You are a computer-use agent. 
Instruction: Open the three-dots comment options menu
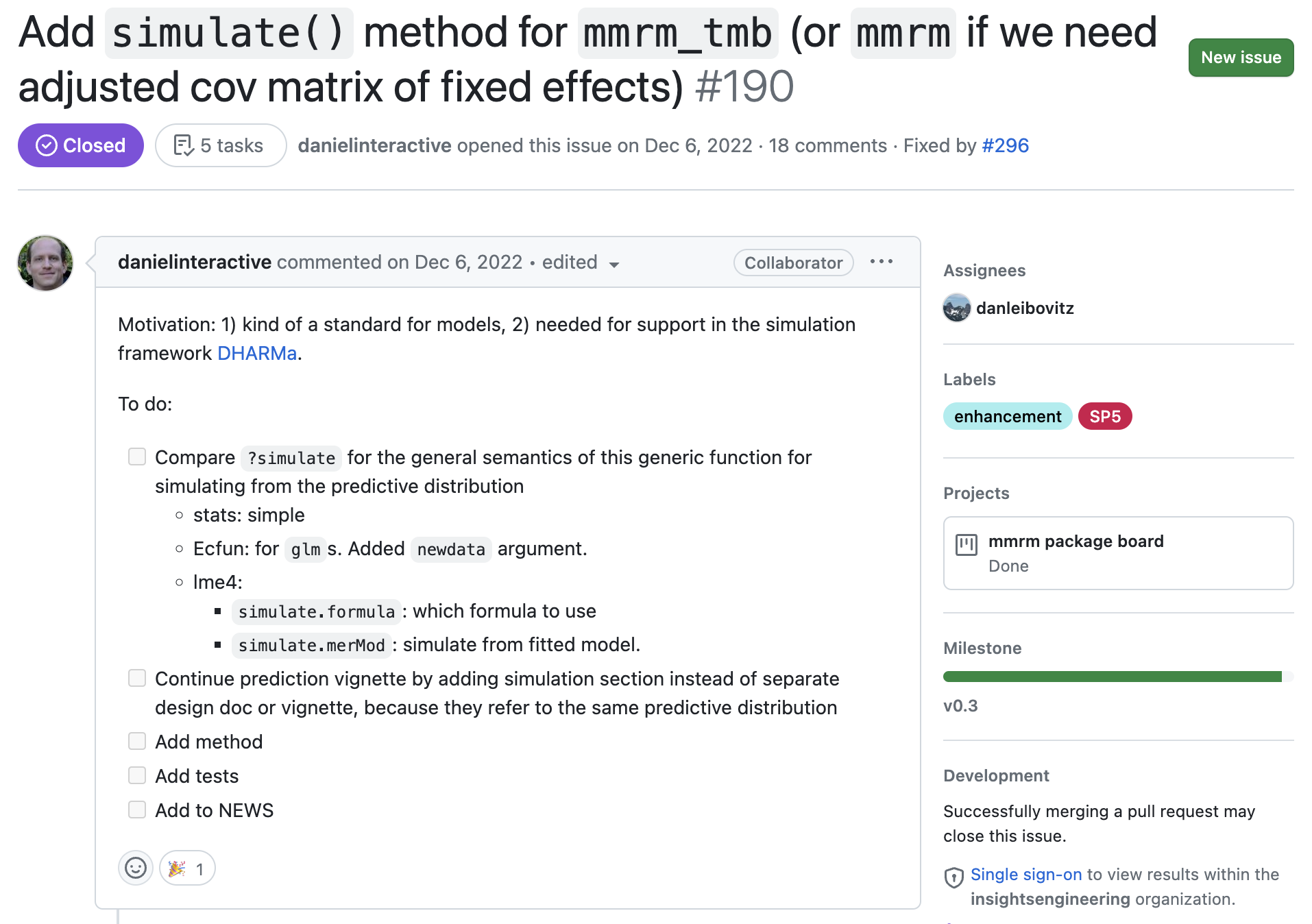[881, 262]
